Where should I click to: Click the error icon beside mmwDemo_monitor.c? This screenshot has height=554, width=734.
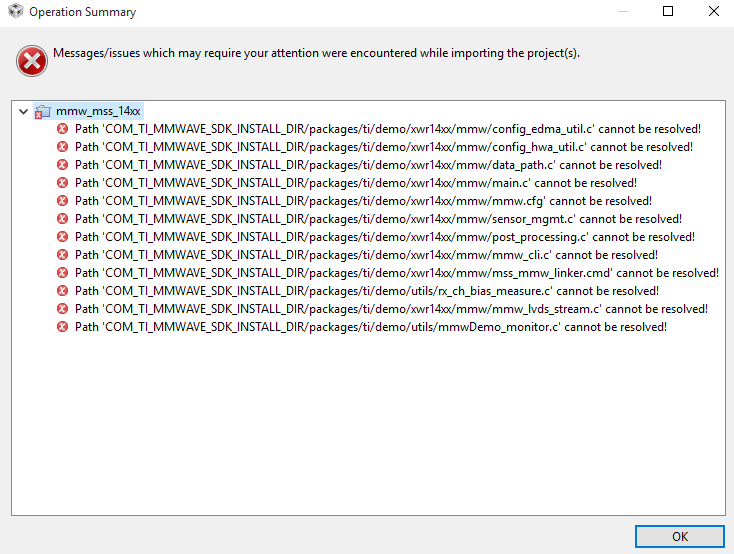63,327
